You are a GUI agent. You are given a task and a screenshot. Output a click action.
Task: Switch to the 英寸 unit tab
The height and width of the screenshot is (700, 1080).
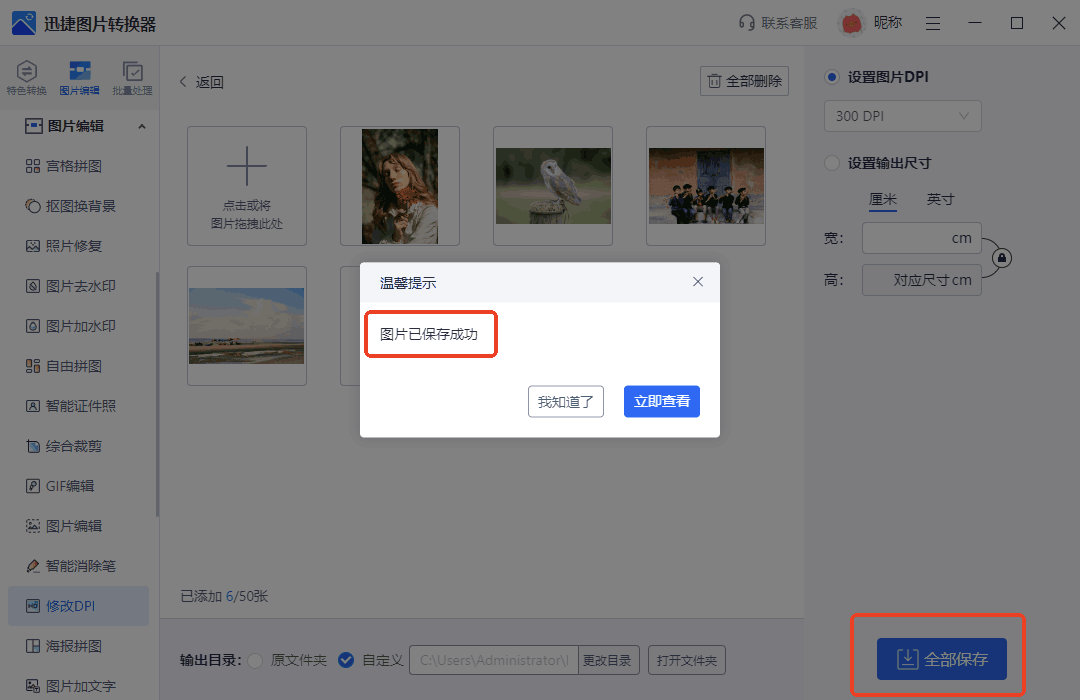pos(940,199)
